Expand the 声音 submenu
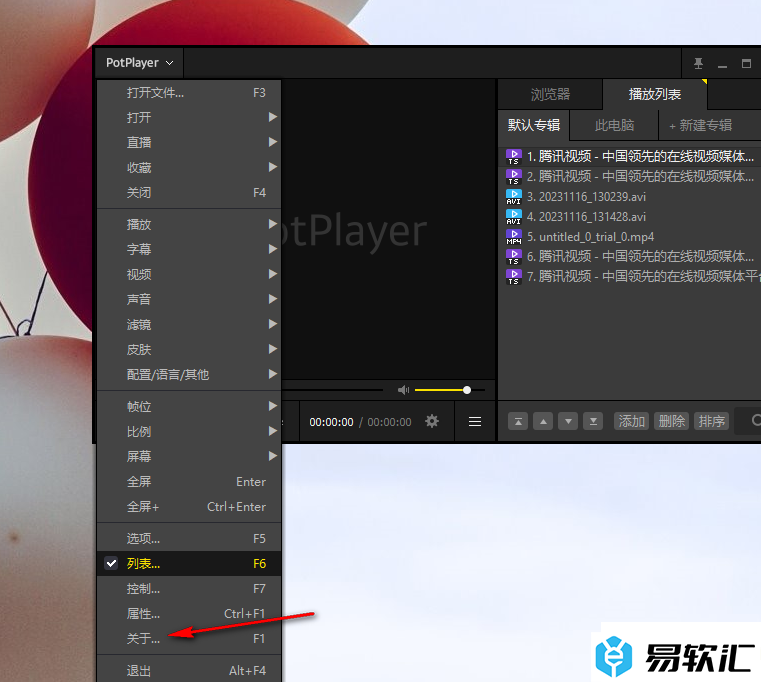The height and width of the screenshot is (682, 761). [x=189, y=299]
